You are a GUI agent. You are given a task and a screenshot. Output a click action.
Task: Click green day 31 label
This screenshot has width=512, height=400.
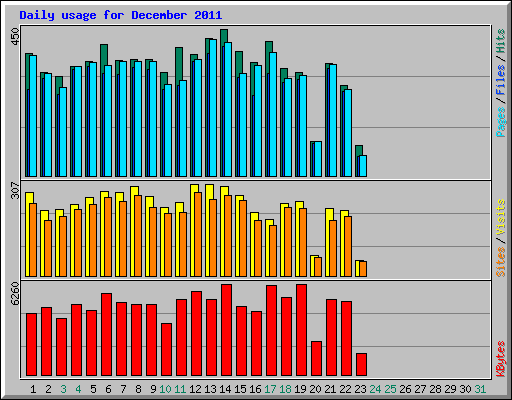(480, 389)
